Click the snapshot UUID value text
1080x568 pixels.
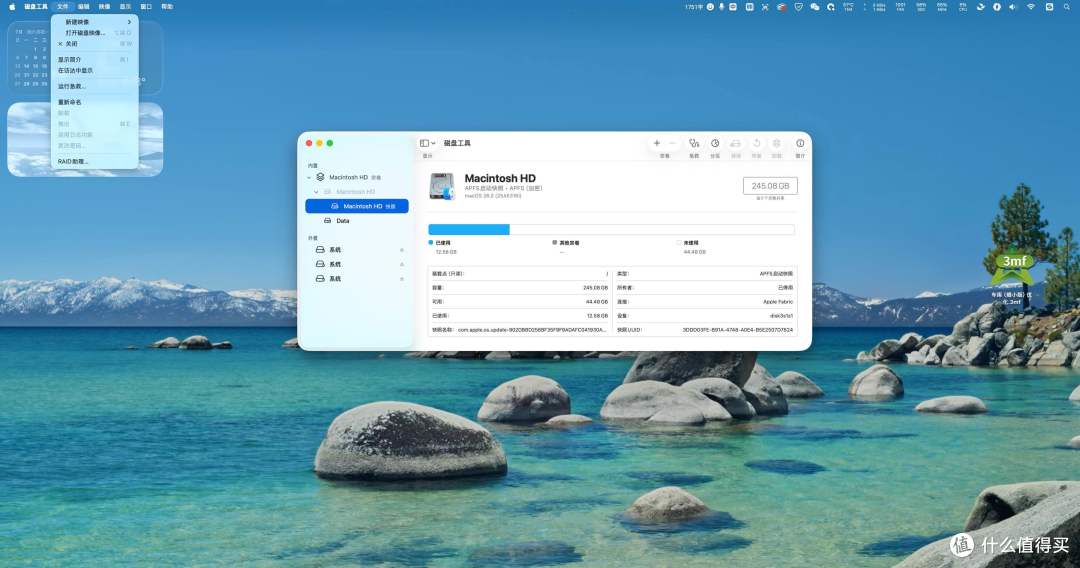(x=737, y=330)
